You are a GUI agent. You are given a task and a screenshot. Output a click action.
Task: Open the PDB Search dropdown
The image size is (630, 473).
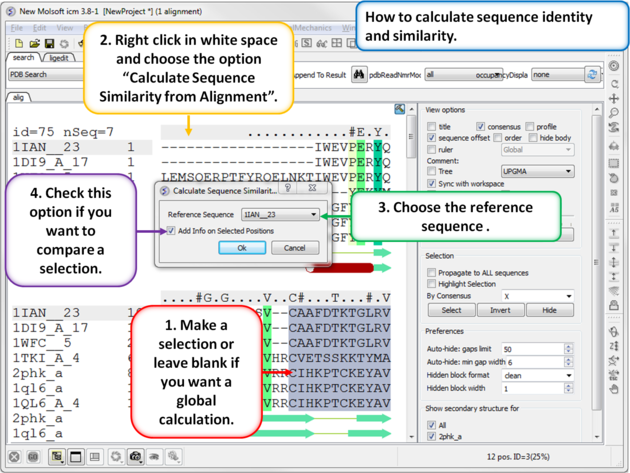click(x=47, y=74)
